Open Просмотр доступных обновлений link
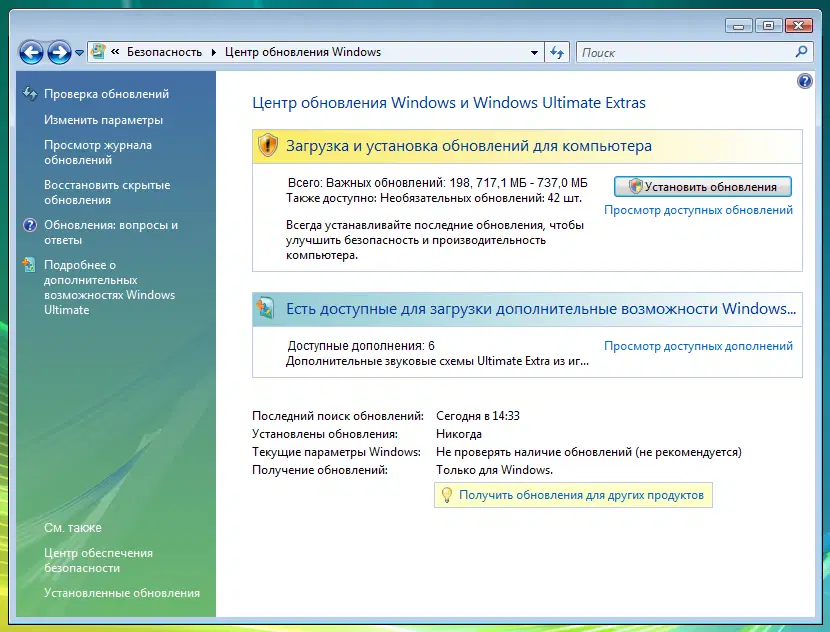 pyautogui.click(x=698, y=210)
